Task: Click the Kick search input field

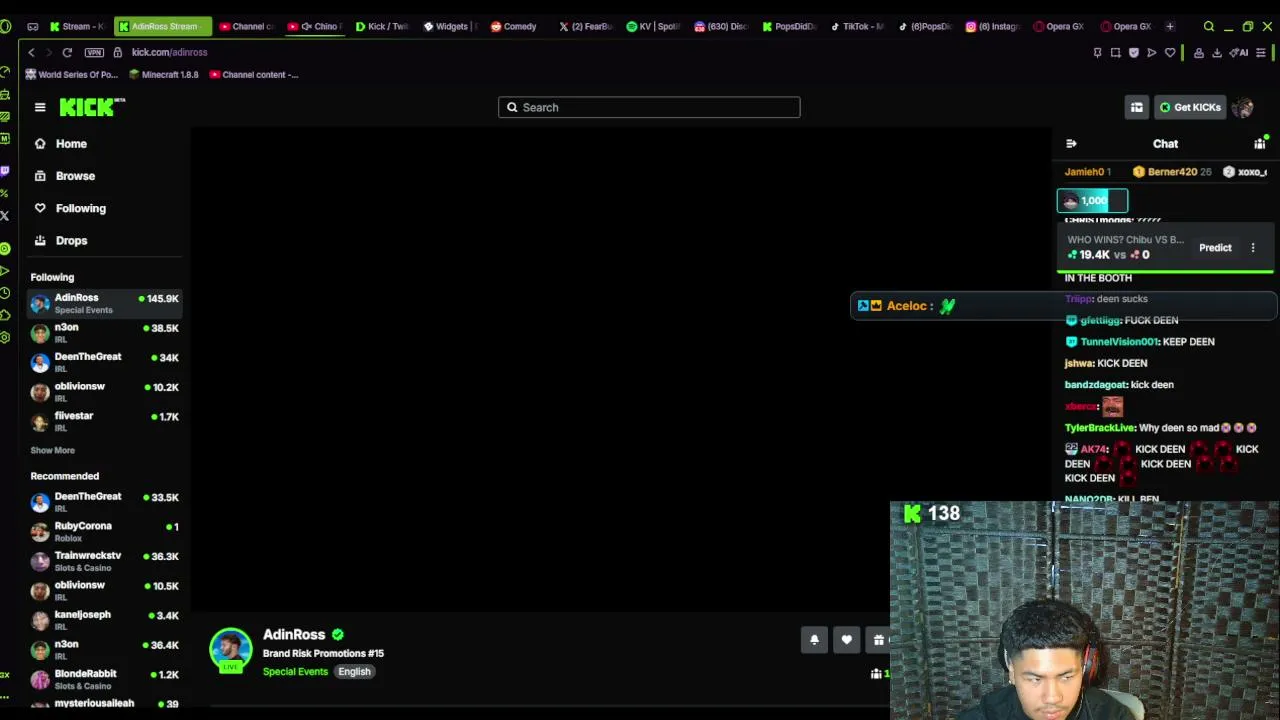Action: (x=649, y=107)
